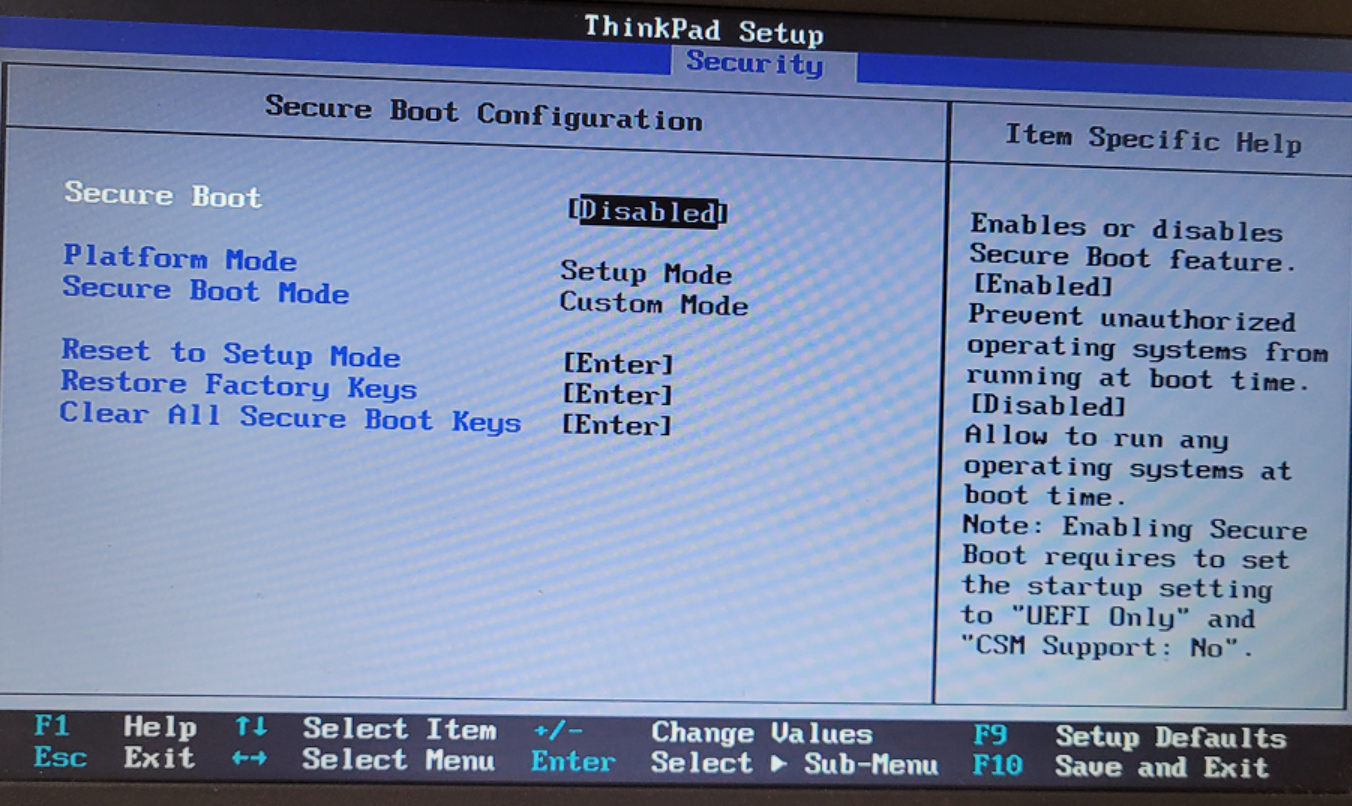
Task: Click the Custom Mode value
Action: pyautogui.click(x=654, y=303)
